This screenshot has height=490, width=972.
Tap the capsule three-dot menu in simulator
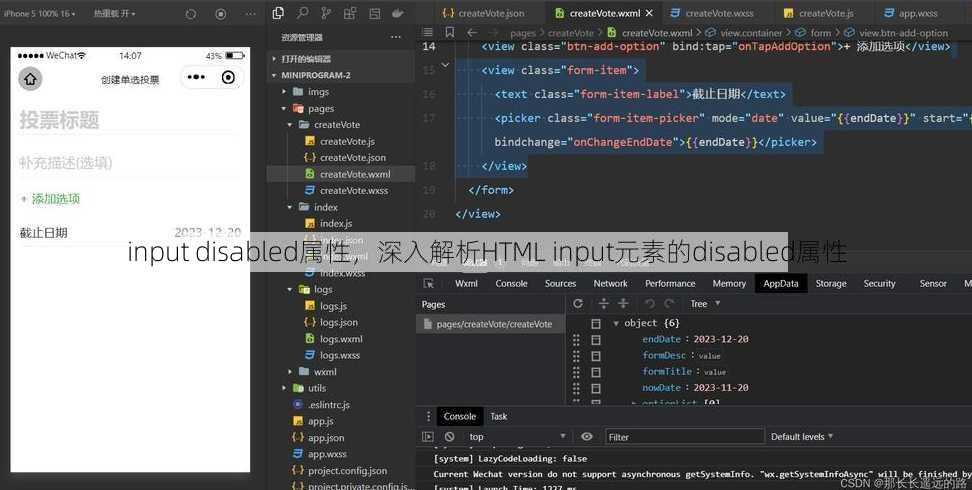(196, 77)
